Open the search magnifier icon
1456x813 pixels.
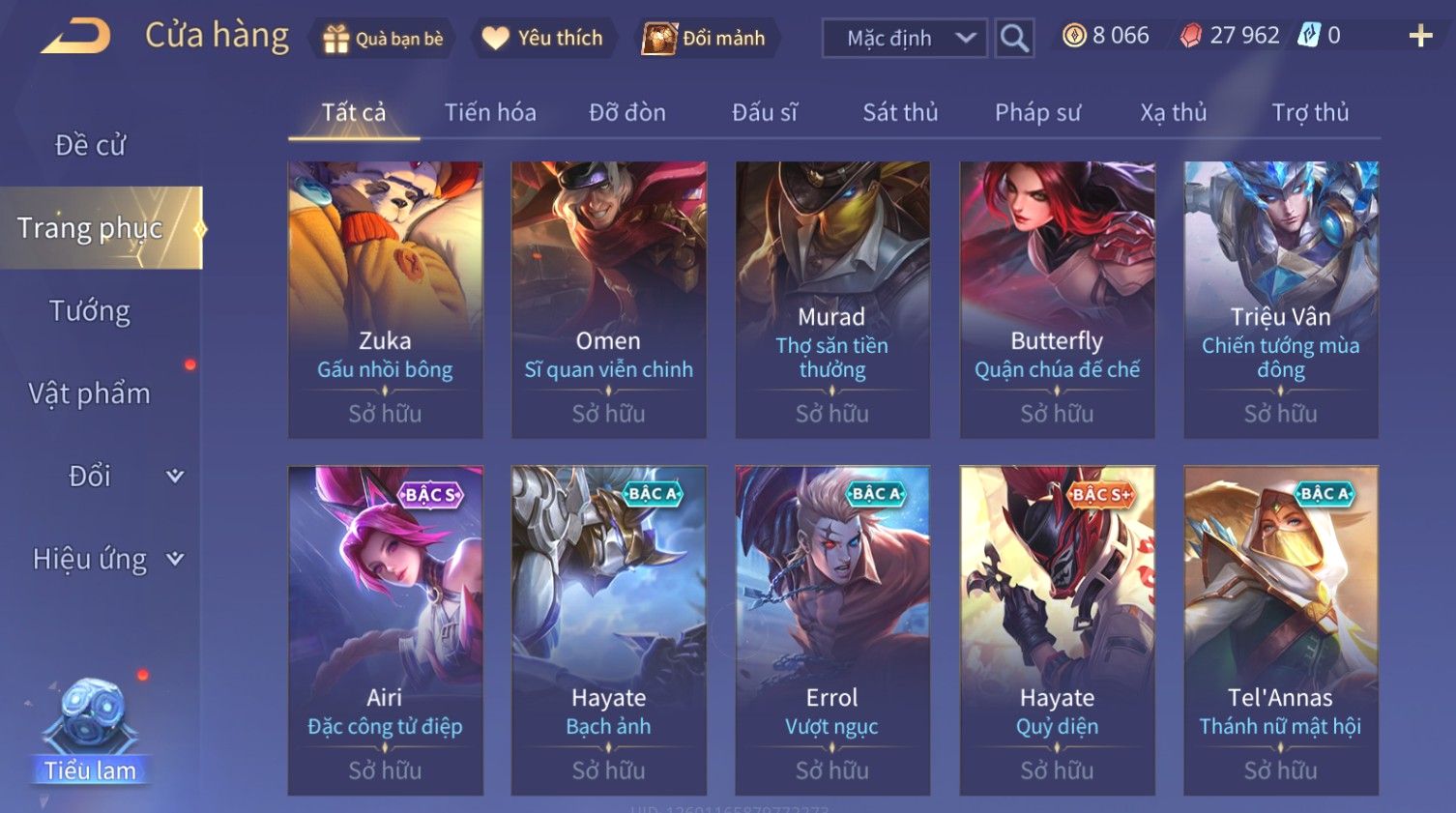(x=1014, y=39)
